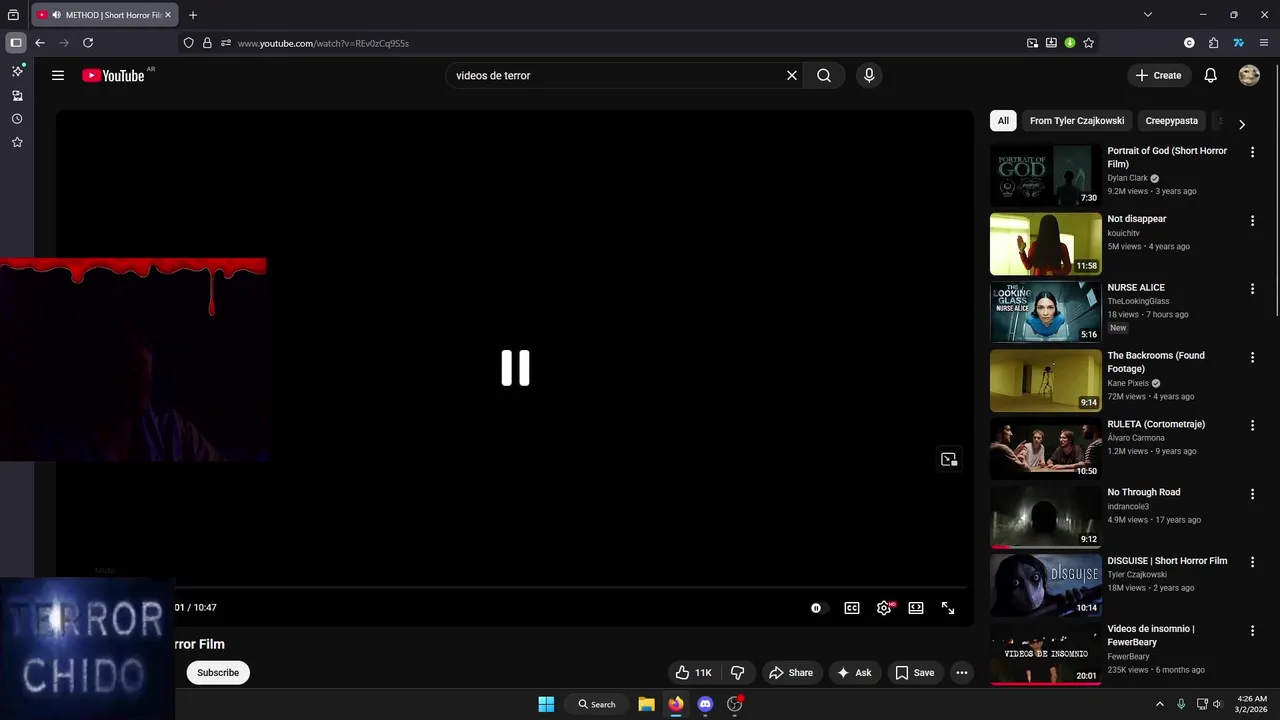Click the search magnifier button
This screenshot has height=720, width=1280.
coord(824,75)
